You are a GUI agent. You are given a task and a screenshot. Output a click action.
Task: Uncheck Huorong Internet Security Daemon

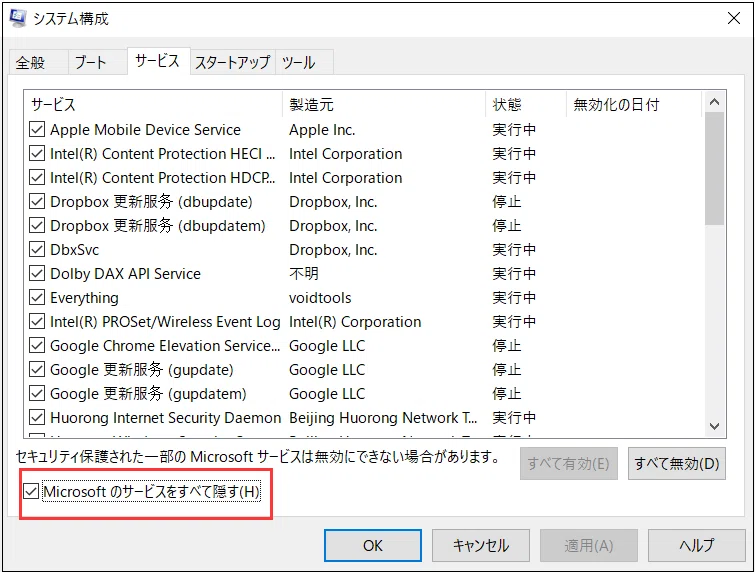pos(37,417)
